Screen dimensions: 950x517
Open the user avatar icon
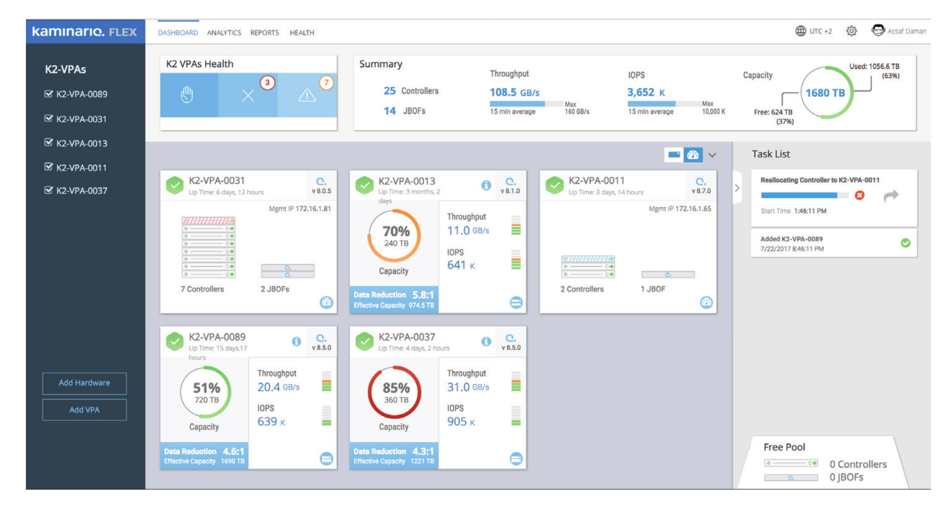(878, 30)
